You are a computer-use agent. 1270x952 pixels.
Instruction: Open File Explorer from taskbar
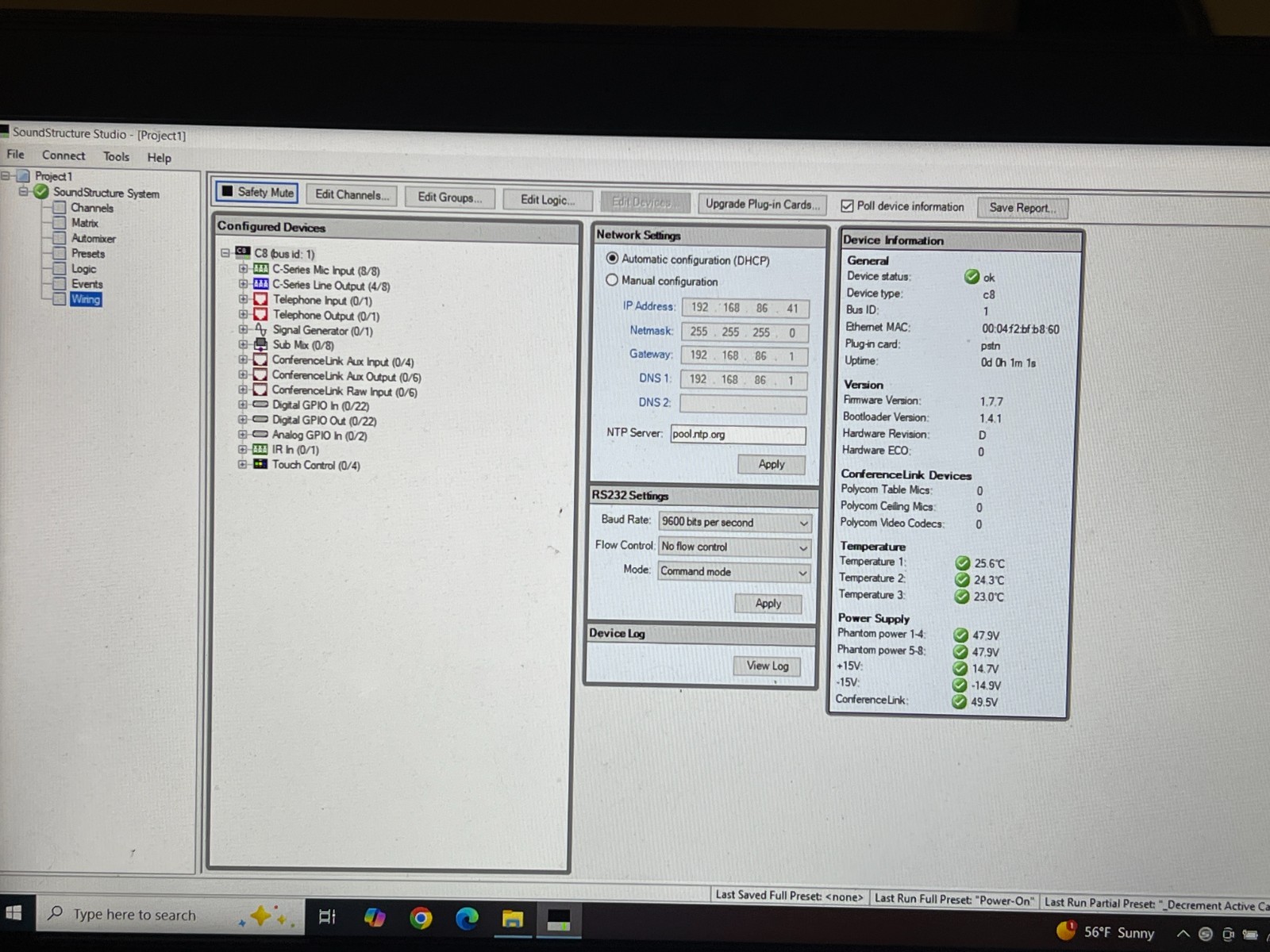click(x=512, y=919)
